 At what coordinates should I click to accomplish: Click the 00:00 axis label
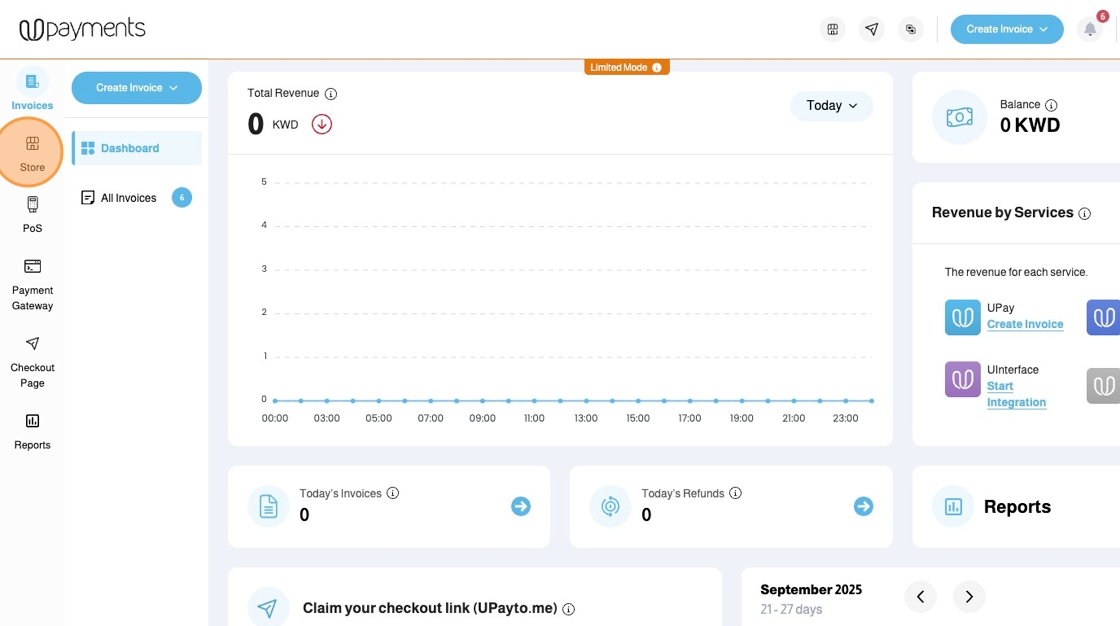275,418
